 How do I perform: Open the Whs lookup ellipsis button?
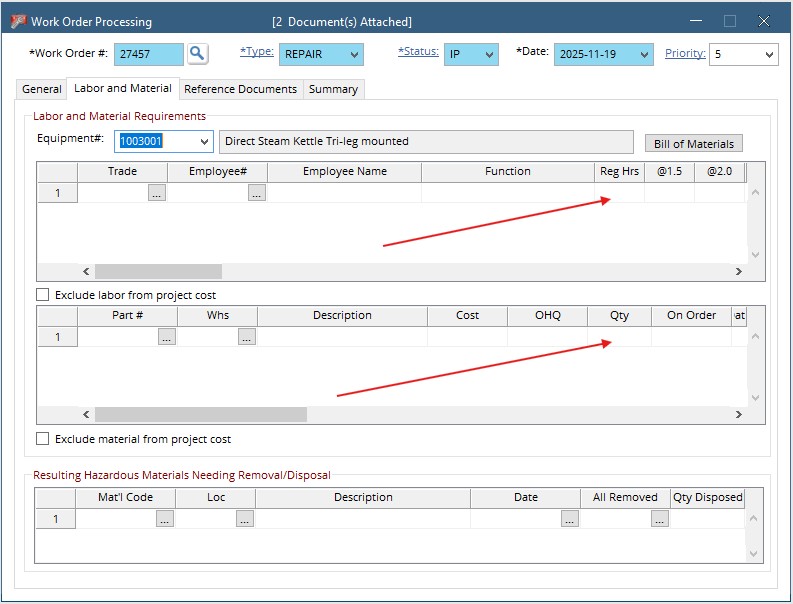tap(247, 338)
